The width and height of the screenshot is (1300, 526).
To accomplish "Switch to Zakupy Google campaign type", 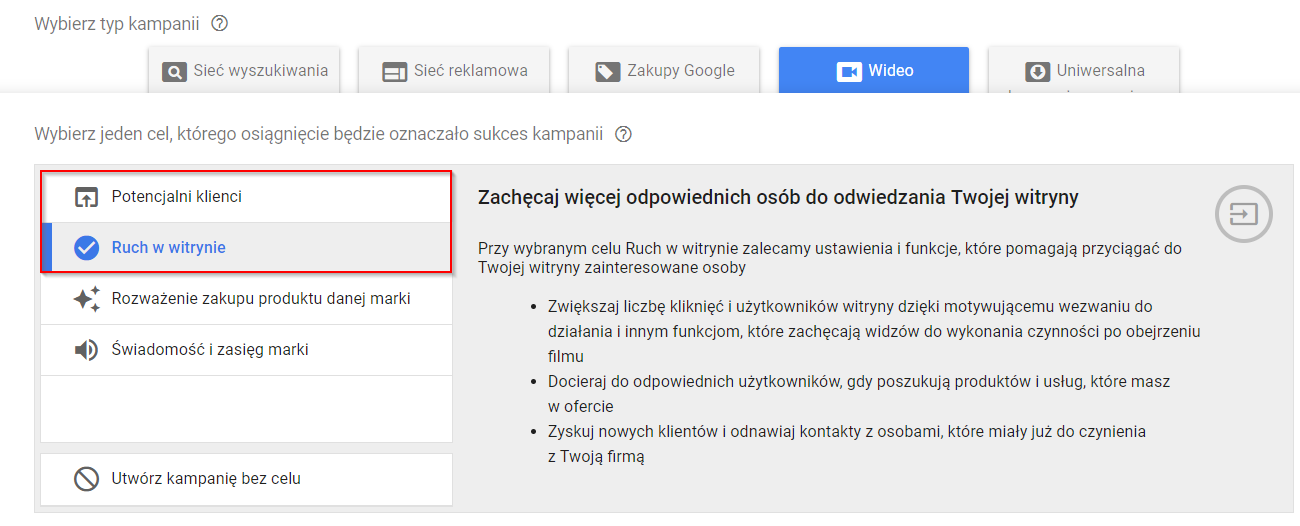I will coord(664,70).
